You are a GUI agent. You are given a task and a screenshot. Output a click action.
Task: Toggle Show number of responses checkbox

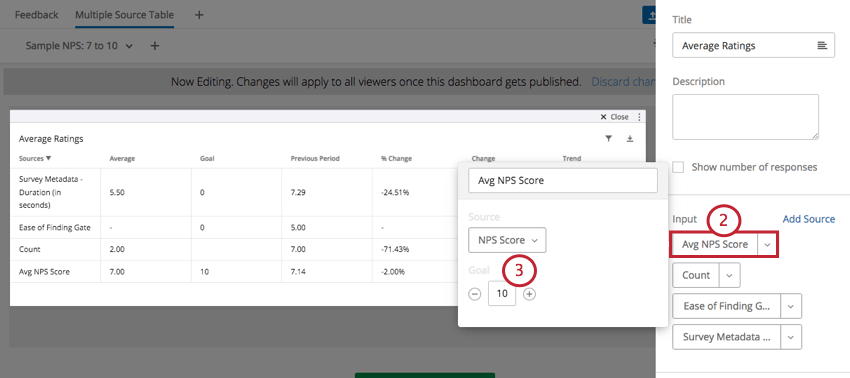(x=678, y=167)
